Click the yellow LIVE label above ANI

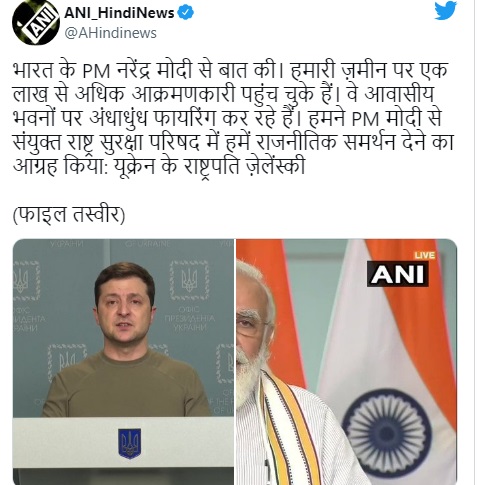424,255
